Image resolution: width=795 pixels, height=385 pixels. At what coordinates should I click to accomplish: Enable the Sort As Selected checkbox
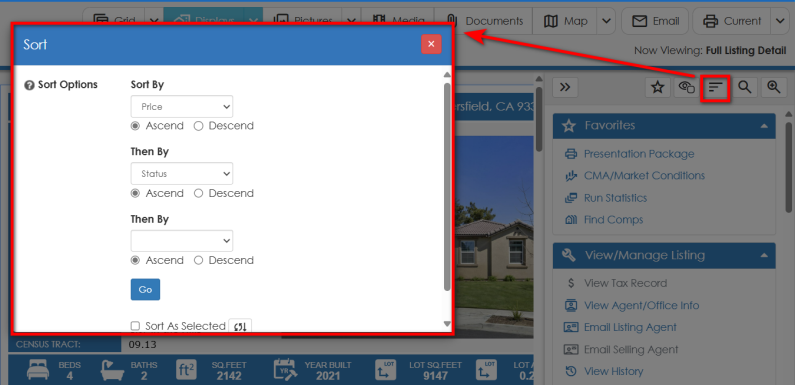tap(135, 326)
